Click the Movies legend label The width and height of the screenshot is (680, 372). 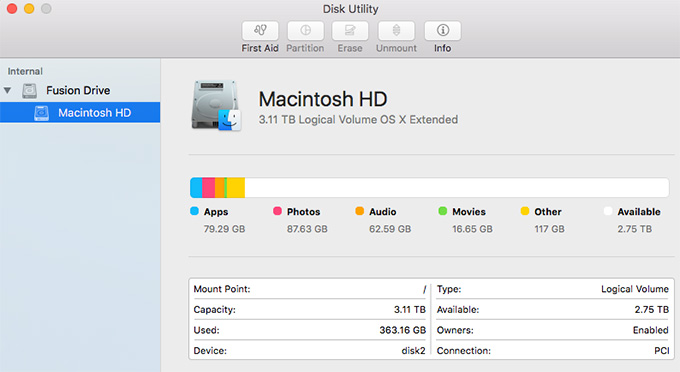coord(469,212)
